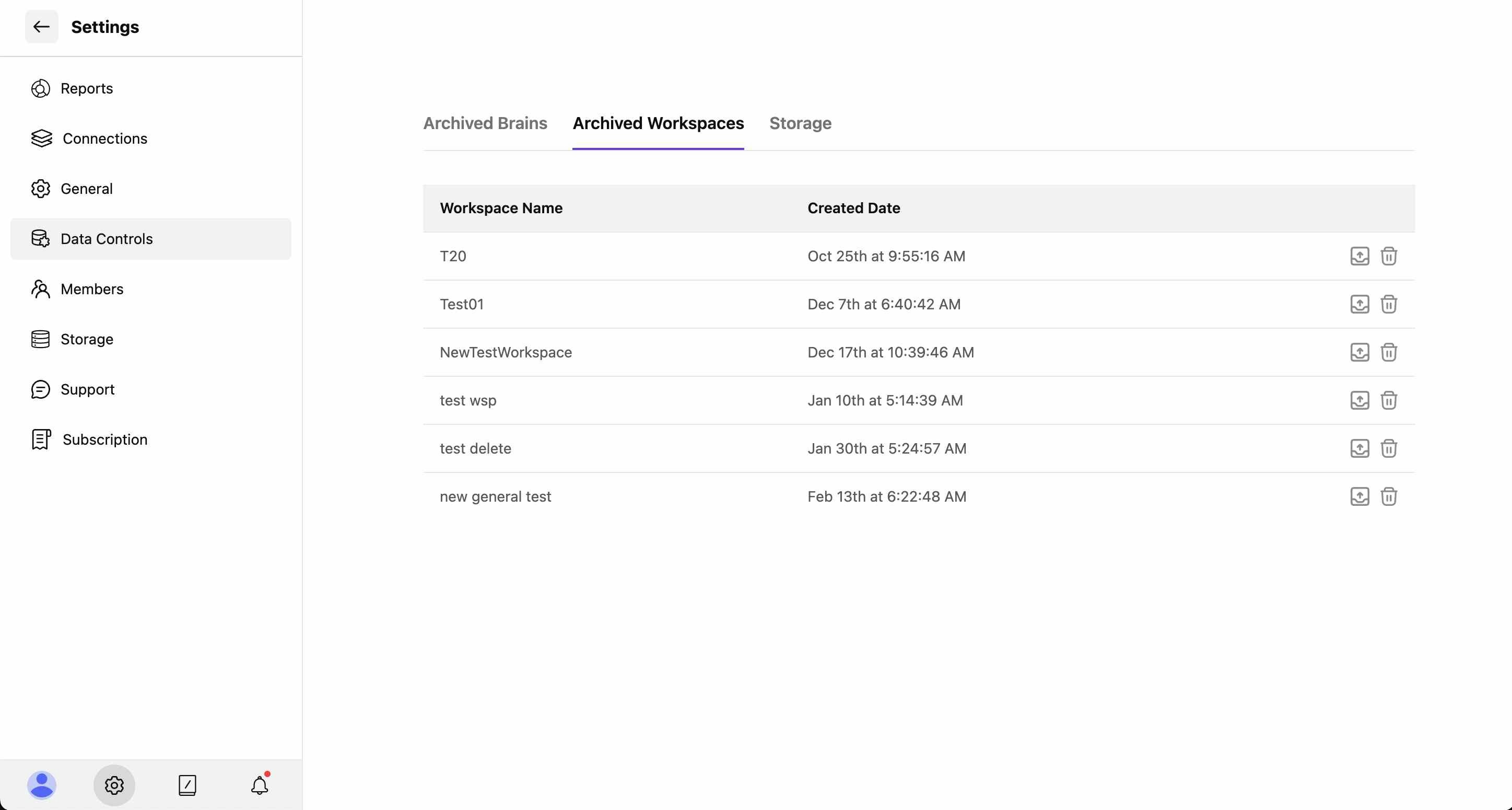Open the Members section
The image size is (1512, 810).
click(x=91, y=289)
